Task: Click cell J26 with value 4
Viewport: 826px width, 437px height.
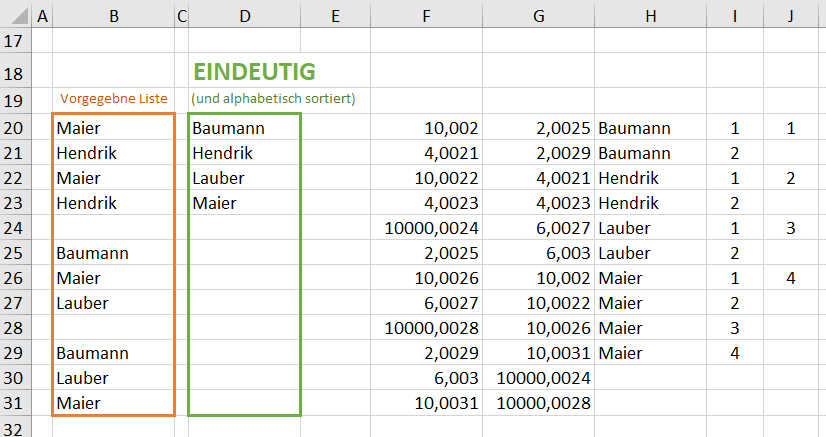Action: (x=791, y=277)
